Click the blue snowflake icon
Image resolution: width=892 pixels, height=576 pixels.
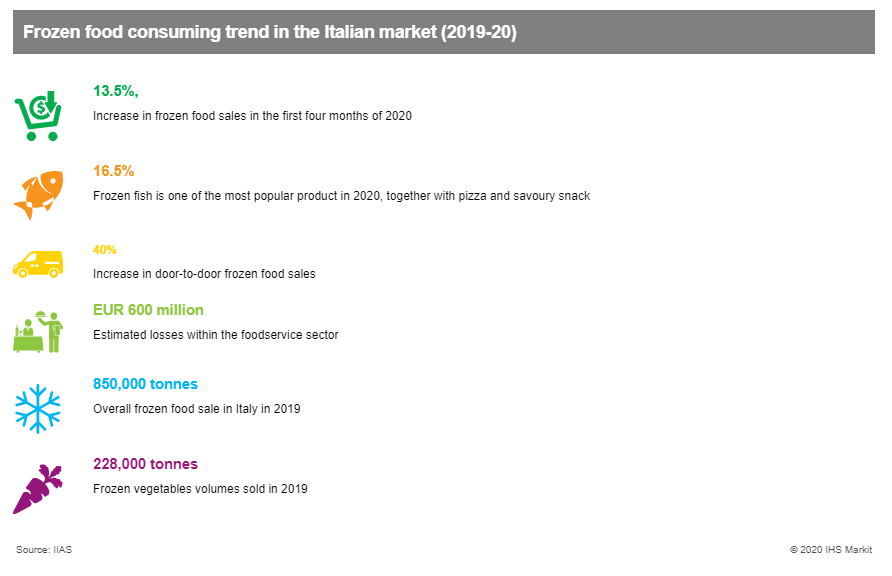pyautogui.click(x=38, y=409)
